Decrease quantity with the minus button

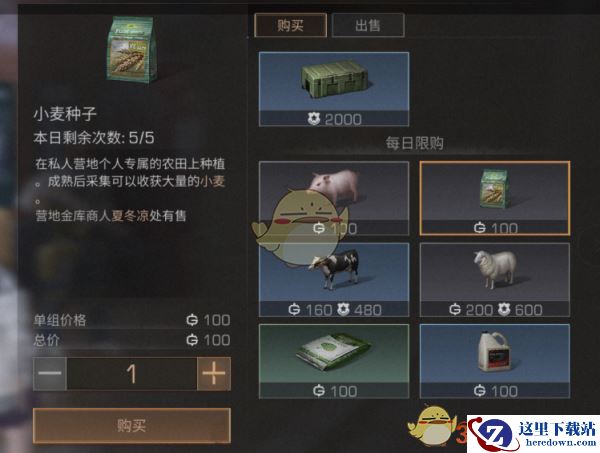(50, 373)
